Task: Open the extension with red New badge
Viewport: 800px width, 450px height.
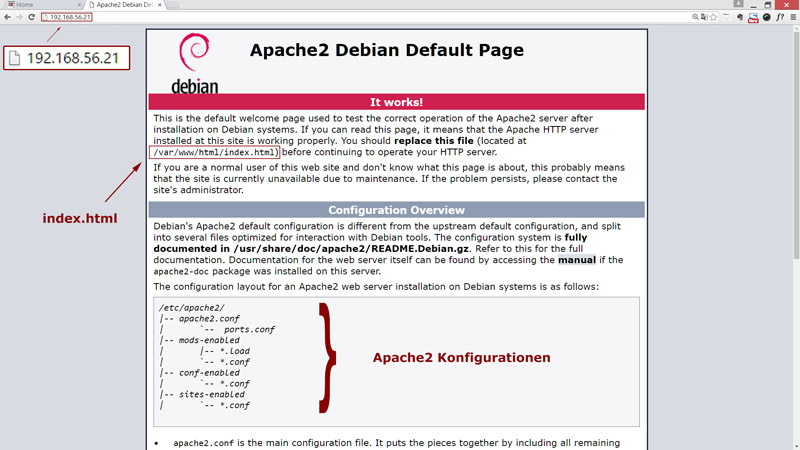Action: pos(754,18)
